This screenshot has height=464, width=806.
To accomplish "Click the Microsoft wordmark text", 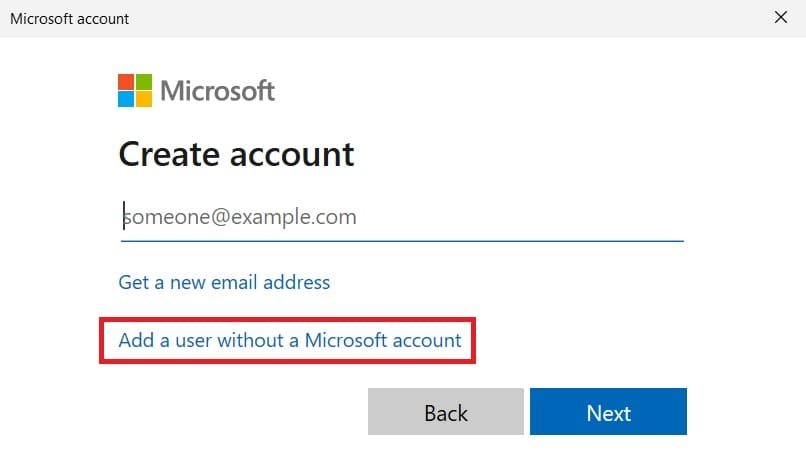I will pyautogui.click(x=217, y=91).
